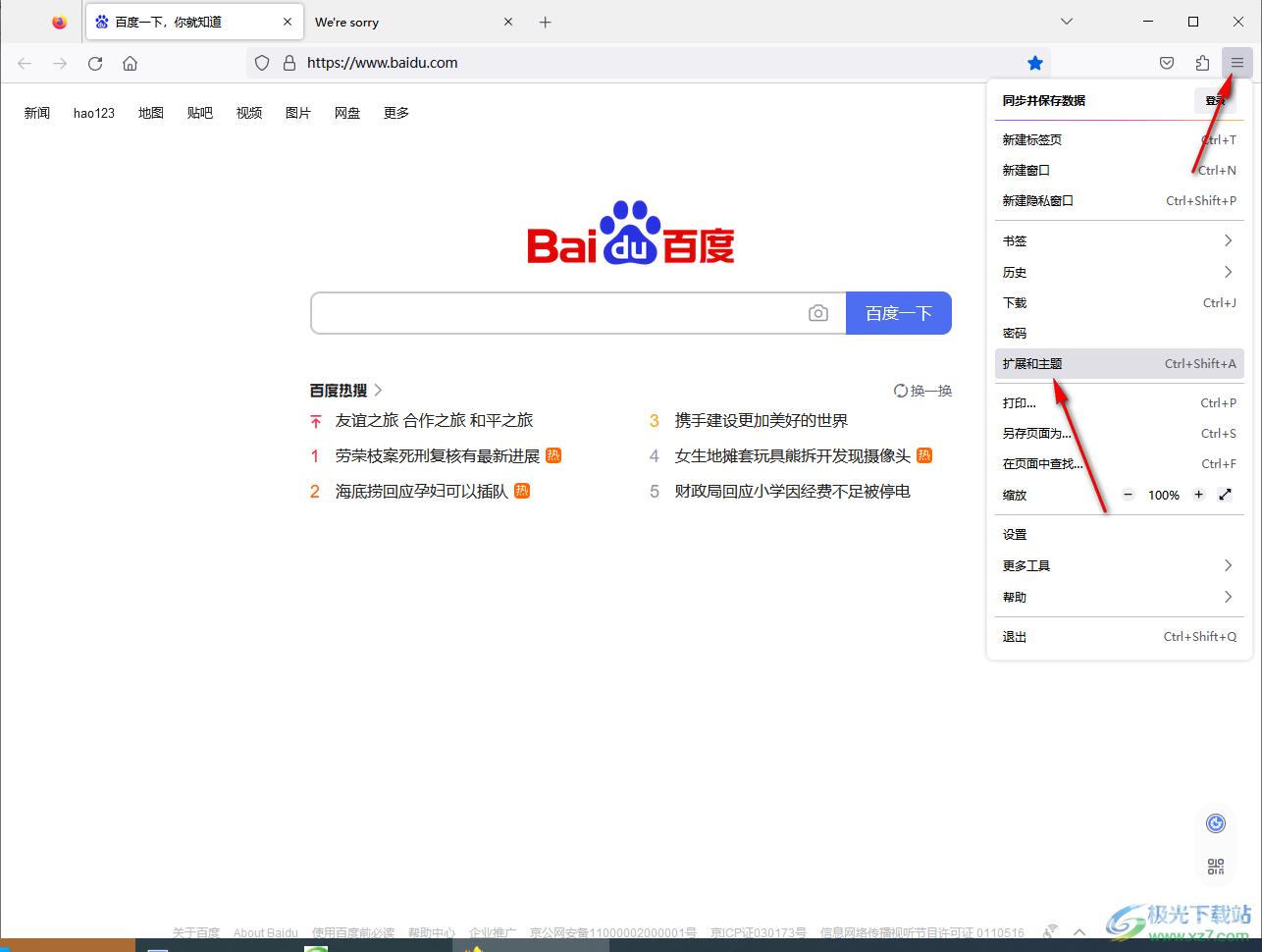This screenshot has height=952, width=1262.
Task: Open hot search 友谊之旅 合作之旅 和平之旅
Action: pos(434,420)
